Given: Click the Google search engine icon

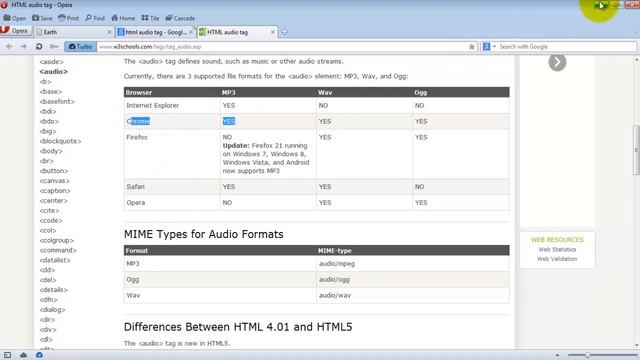Looking at the screenshot, I should (x=486, y=47).
